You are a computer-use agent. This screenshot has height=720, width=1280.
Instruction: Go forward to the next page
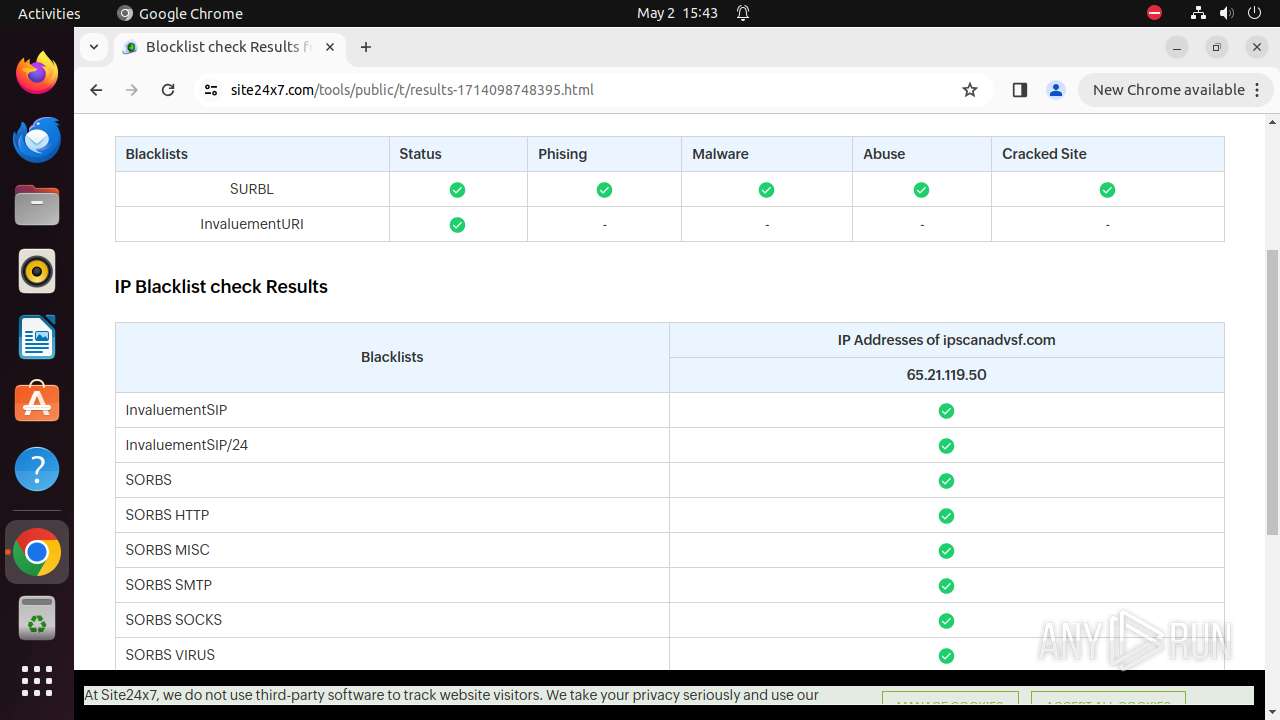(132, 90)
